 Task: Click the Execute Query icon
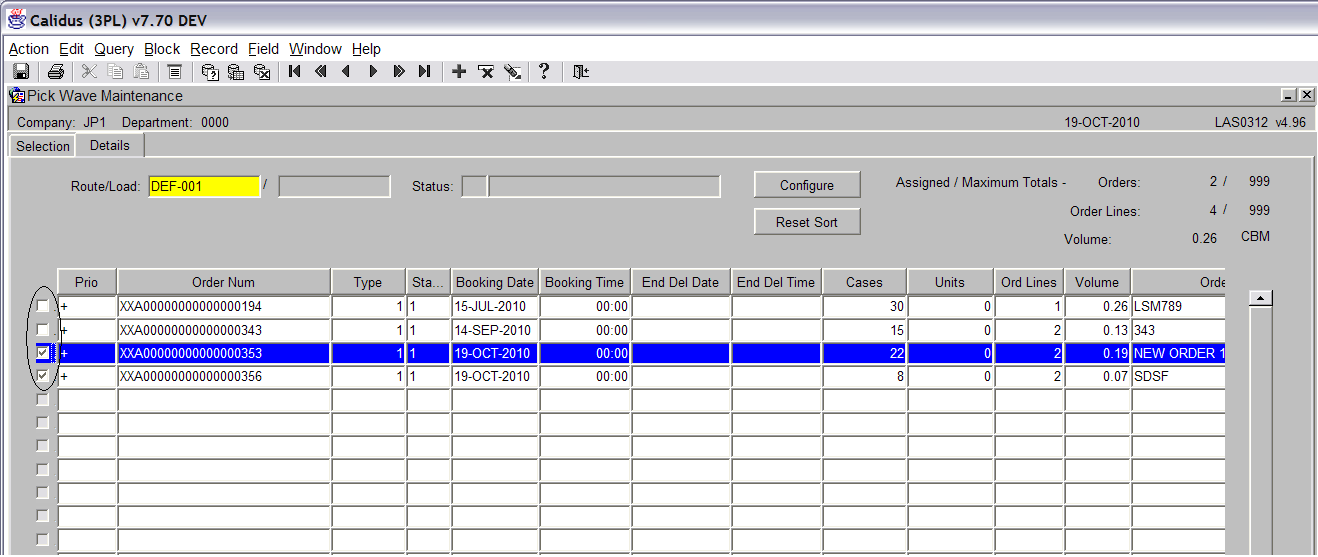236,72
